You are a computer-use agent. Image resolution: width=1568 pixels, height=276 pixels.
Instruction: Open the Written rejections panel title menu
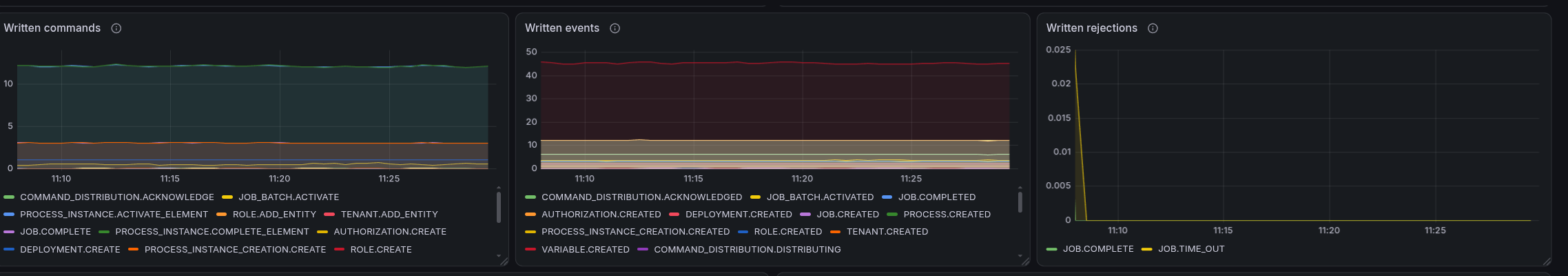(x=1091, y=28)
